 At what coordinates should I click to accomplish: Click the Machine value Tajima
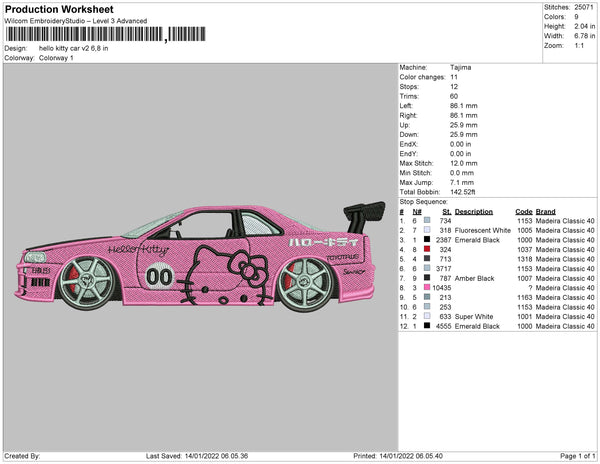click(461, 68)
